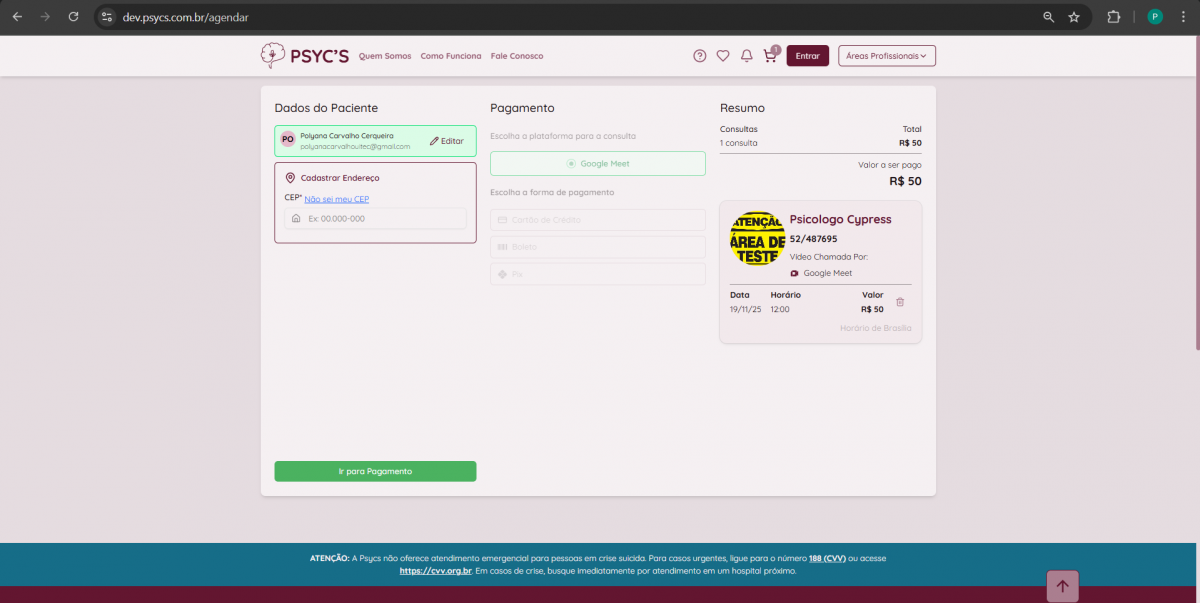Screen dimensions: 1200x603
Task: Select Cartão de Crédito payment option
Action: click(x=597, y=220)
